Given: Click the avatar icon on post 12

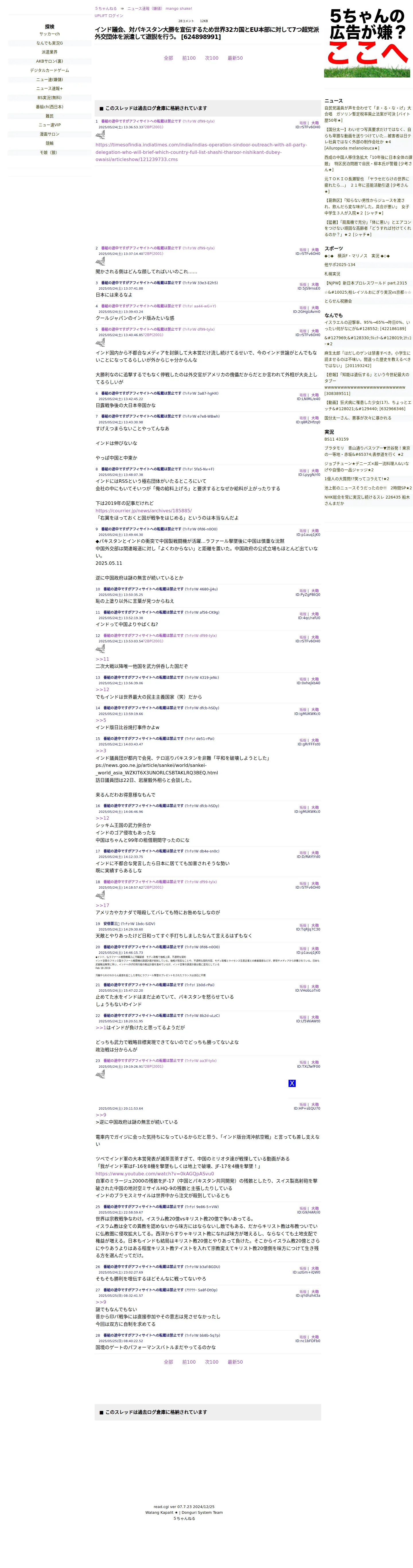Looking at the screenshot, I should [100, 649].
